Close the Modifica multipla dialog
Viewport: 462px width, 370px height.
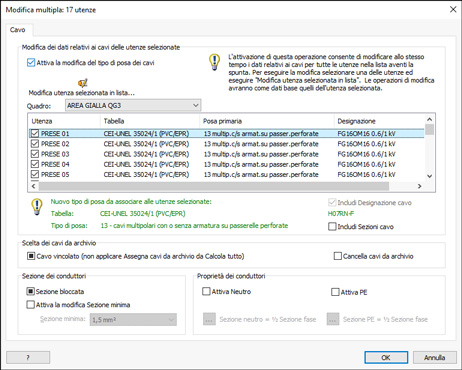[x=453, y=9]
